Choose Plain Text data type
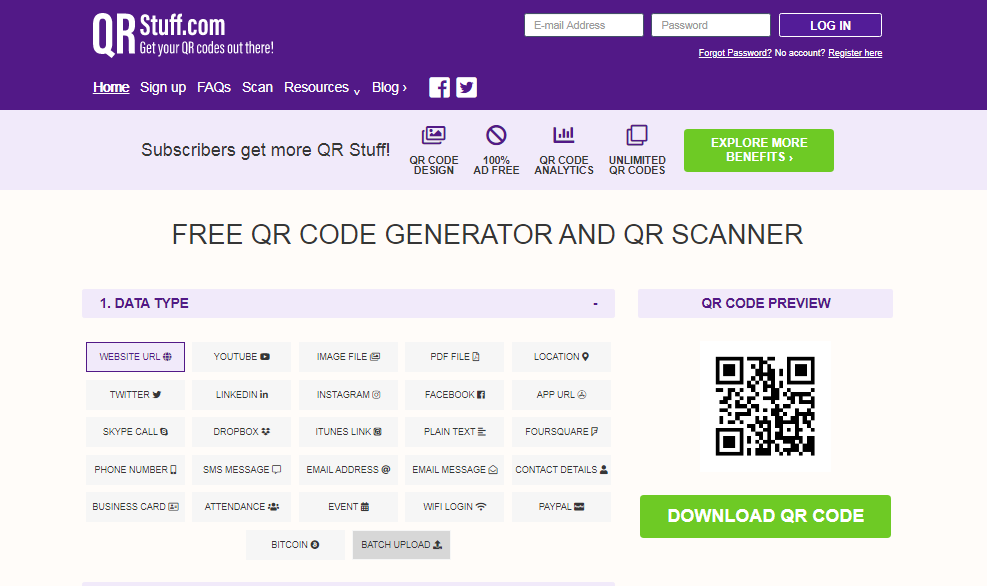The height and width of the screenshot is (586, 987). (x=454, y=432)
